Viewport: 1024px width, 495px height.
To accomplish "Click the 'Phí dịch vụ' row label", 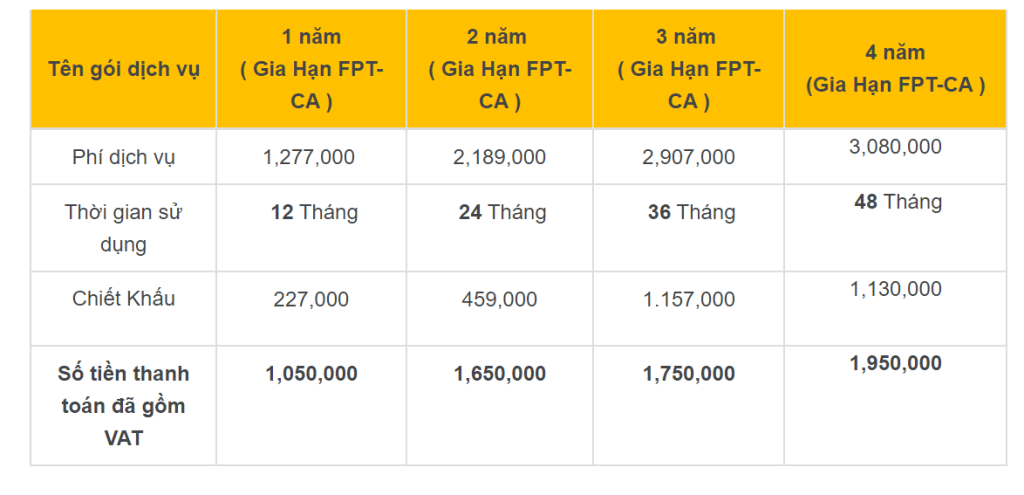I will coord(123,157).
